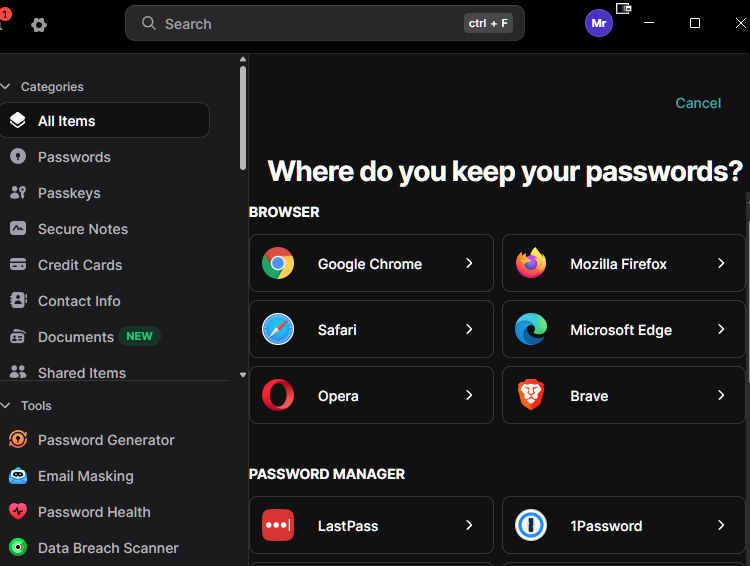The image size is (750, 566).
Task: Click the Microsoft Edge logo icon
Action: (531, 329)
